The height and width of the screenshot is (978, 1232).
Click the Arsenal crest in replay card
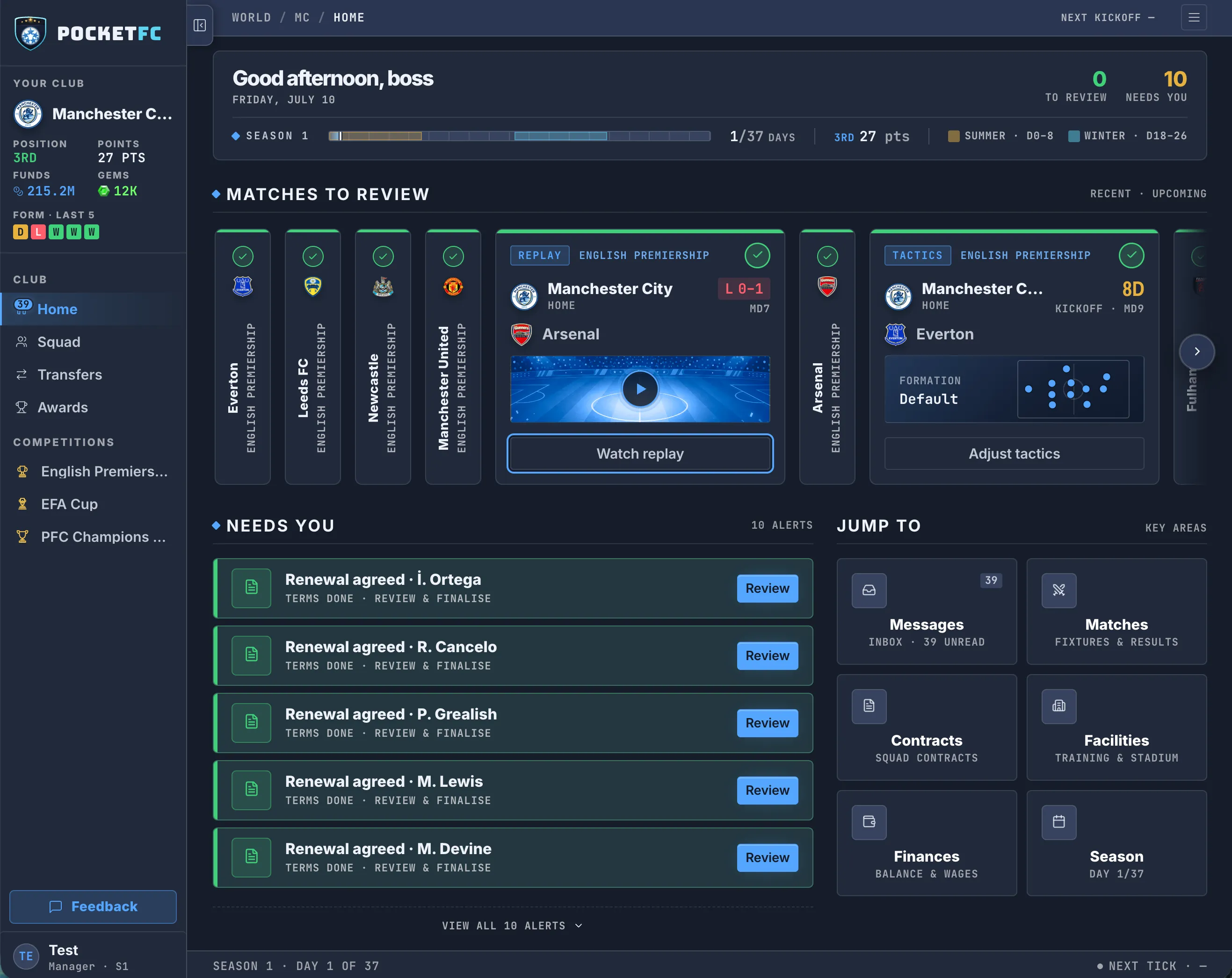pos(521,334)
